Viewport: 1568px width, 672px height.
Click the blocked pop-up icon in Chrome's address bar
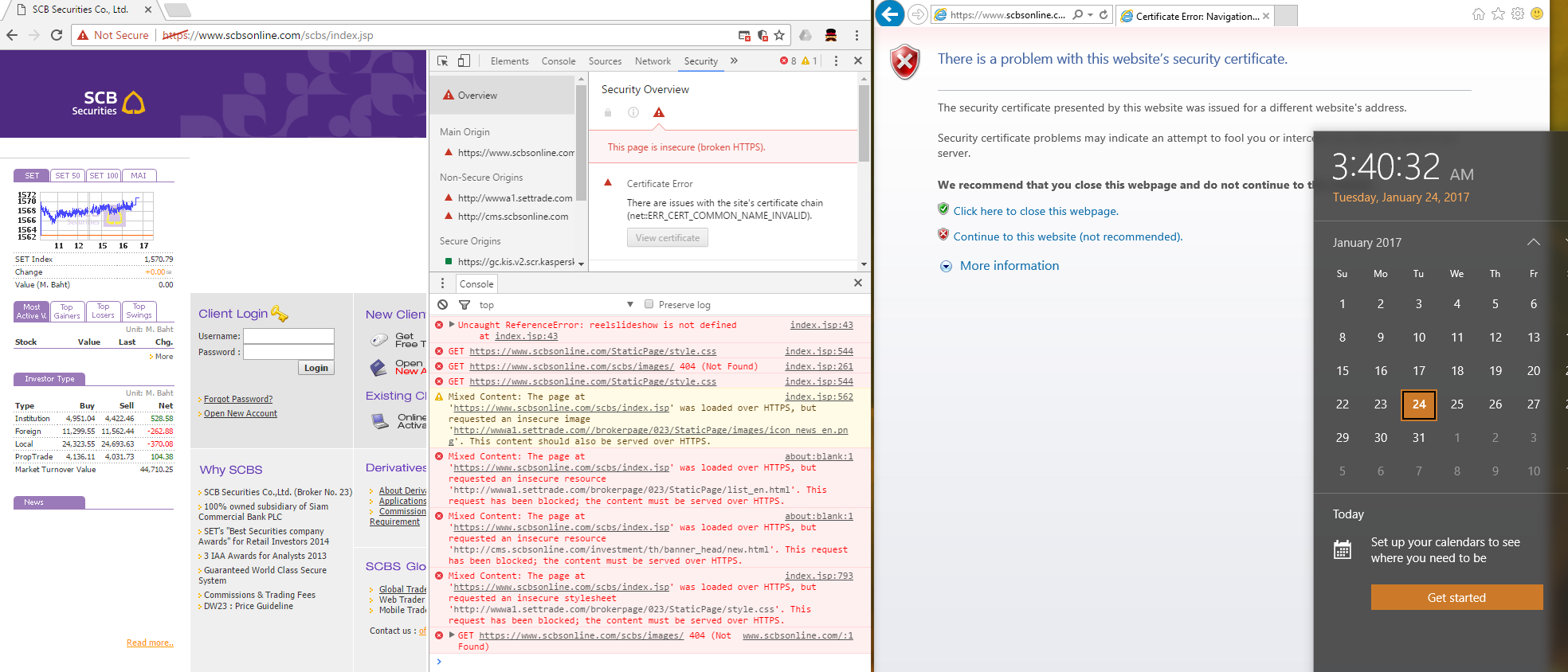tap(744, 35)
